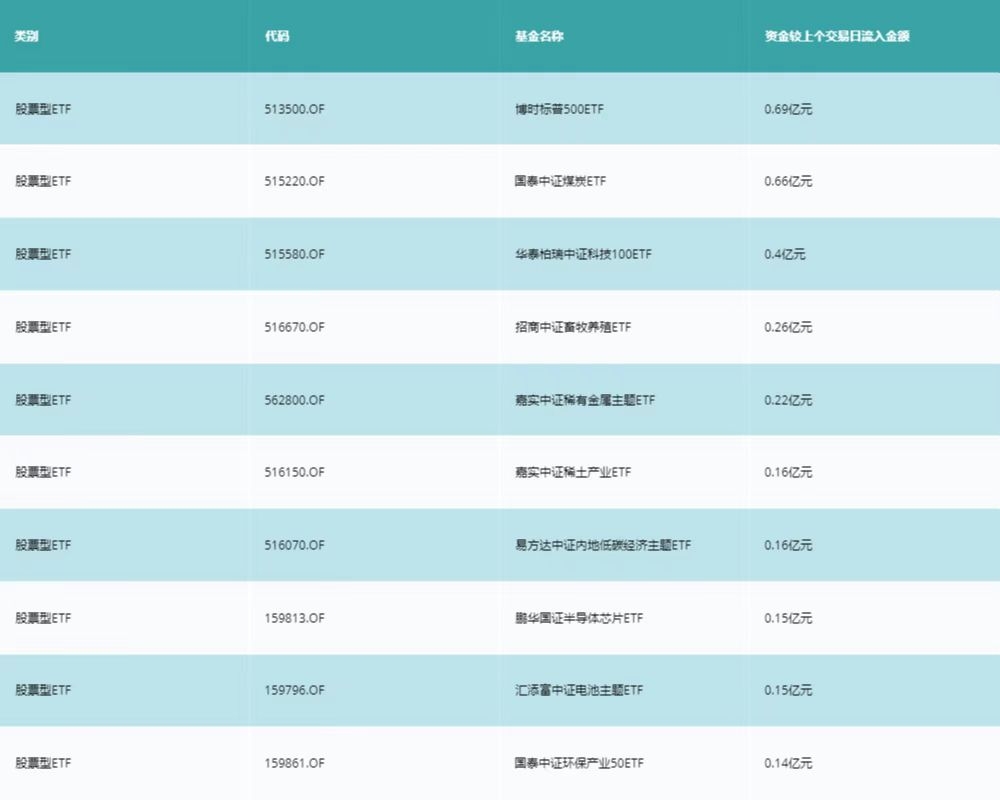Click 股票型ETF in the 159861.OF row
Viewport: 1000px width, 800px height.
[43, 763]
